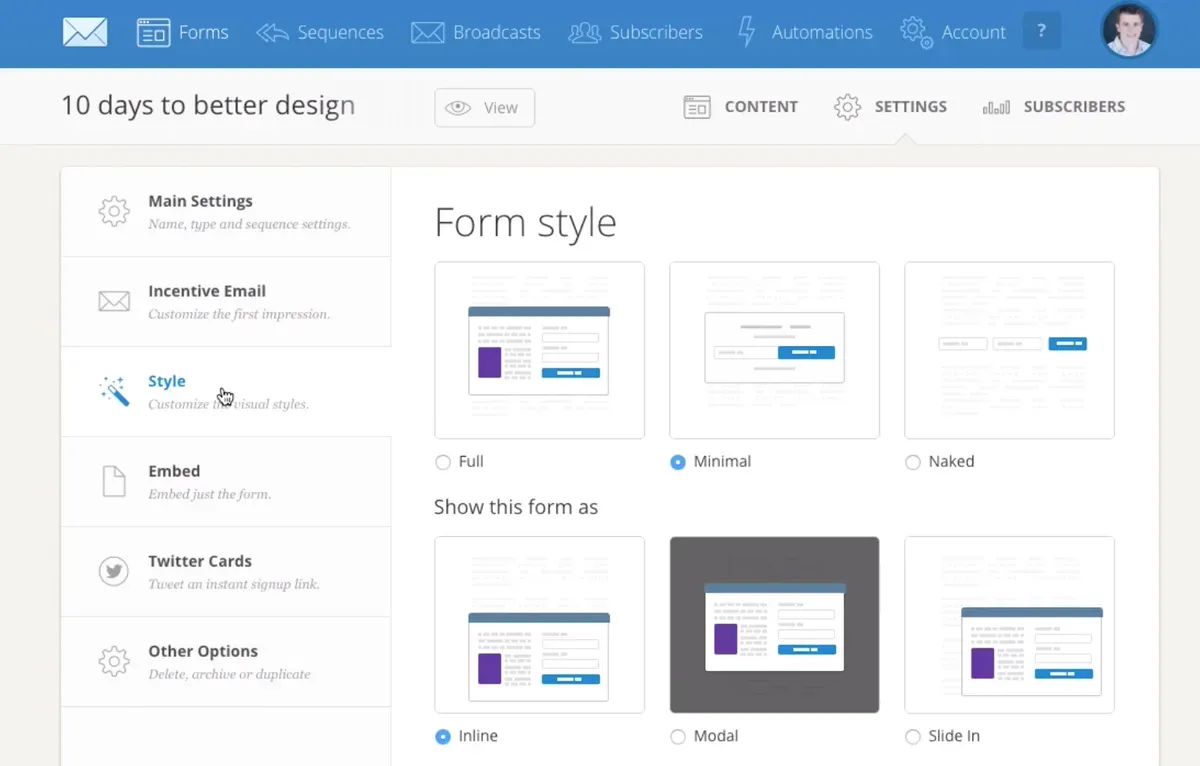This screenshot has width=1200, height=766.
Task: Select the Style magic wand icon
Action: [x=114, y=391]
